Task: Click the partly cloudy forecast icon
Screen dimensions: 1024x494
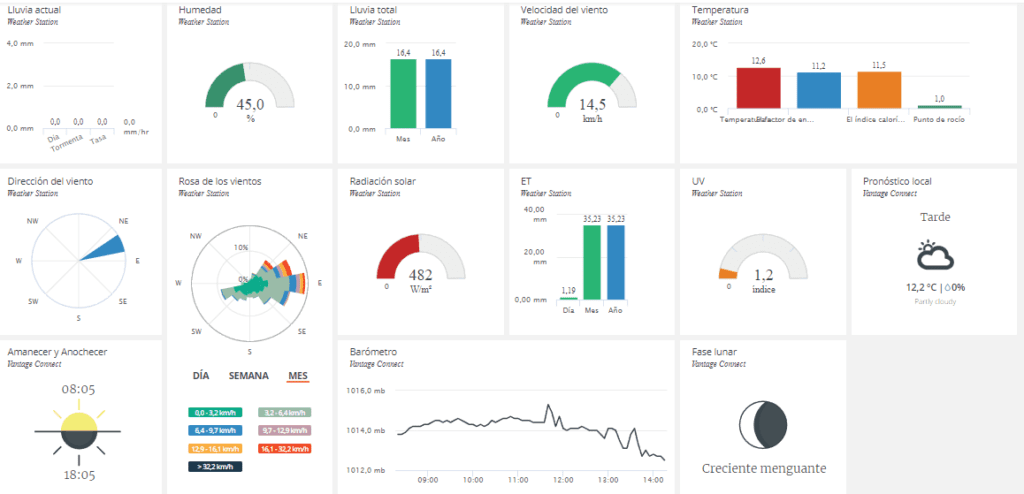Action: (935, 256)
